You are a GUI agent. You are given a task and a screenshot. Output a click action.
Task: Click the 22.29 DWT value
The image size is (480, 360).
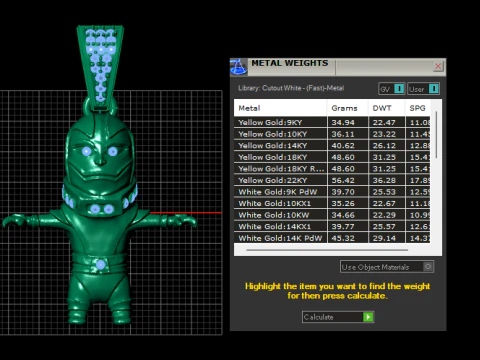[384, 215]
